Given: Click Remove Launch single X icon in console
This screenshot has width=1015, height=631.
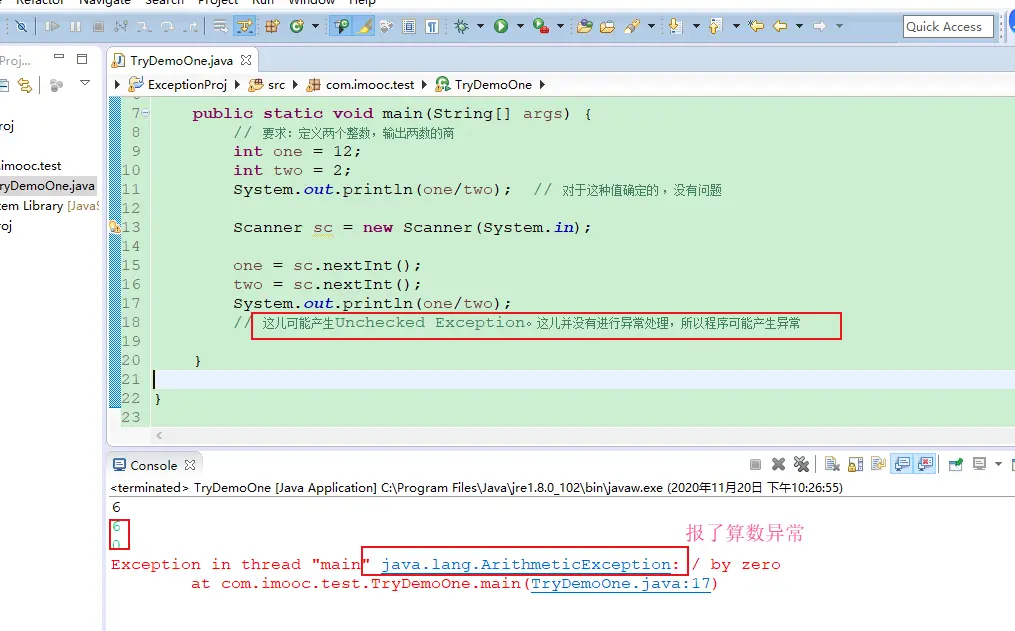Looking at the screenshot, I should 778,464.
